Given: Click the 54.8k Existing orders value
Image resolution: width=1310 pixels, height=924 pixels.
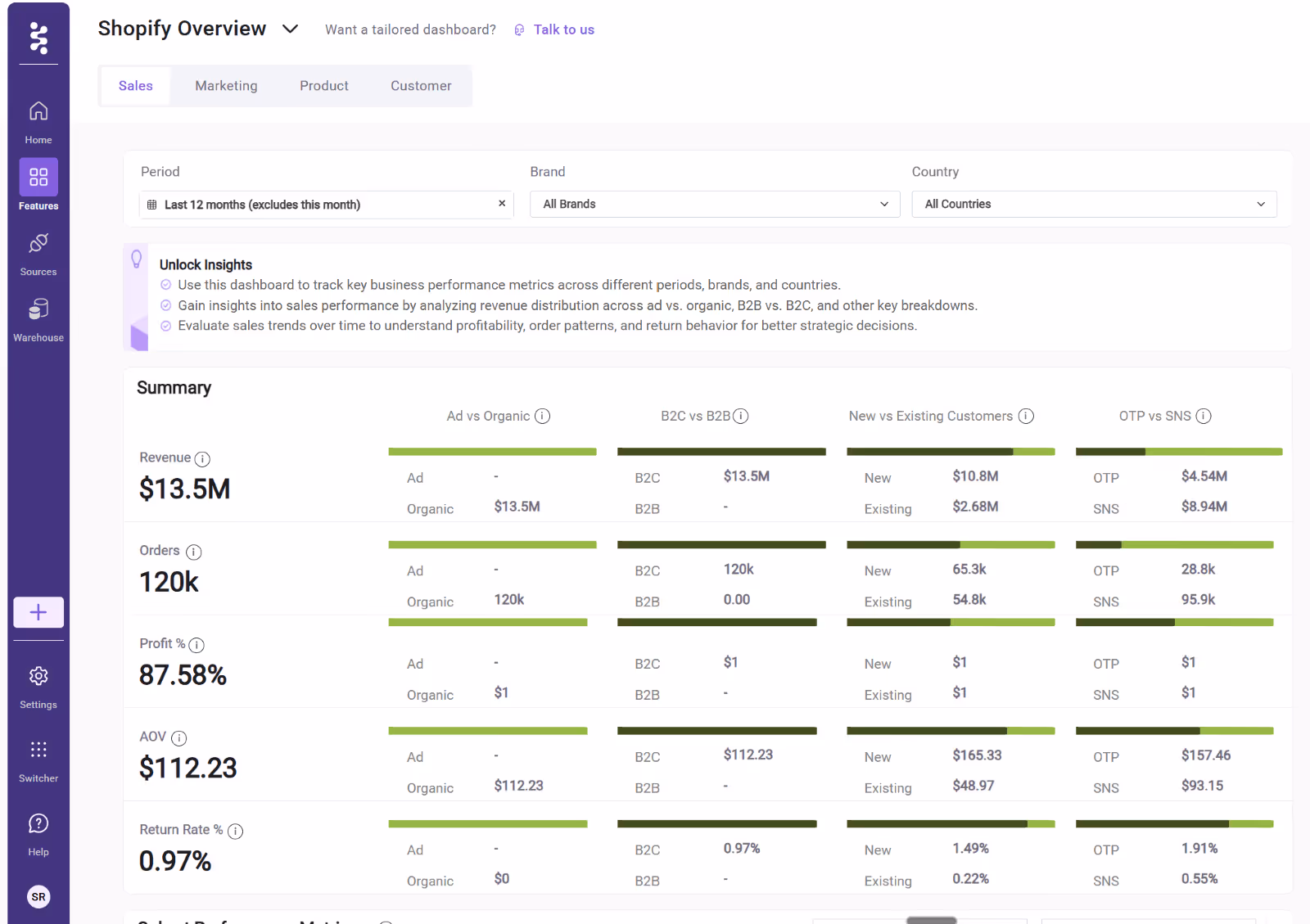Looking at the screenshot, I should (x=969, y=599).
